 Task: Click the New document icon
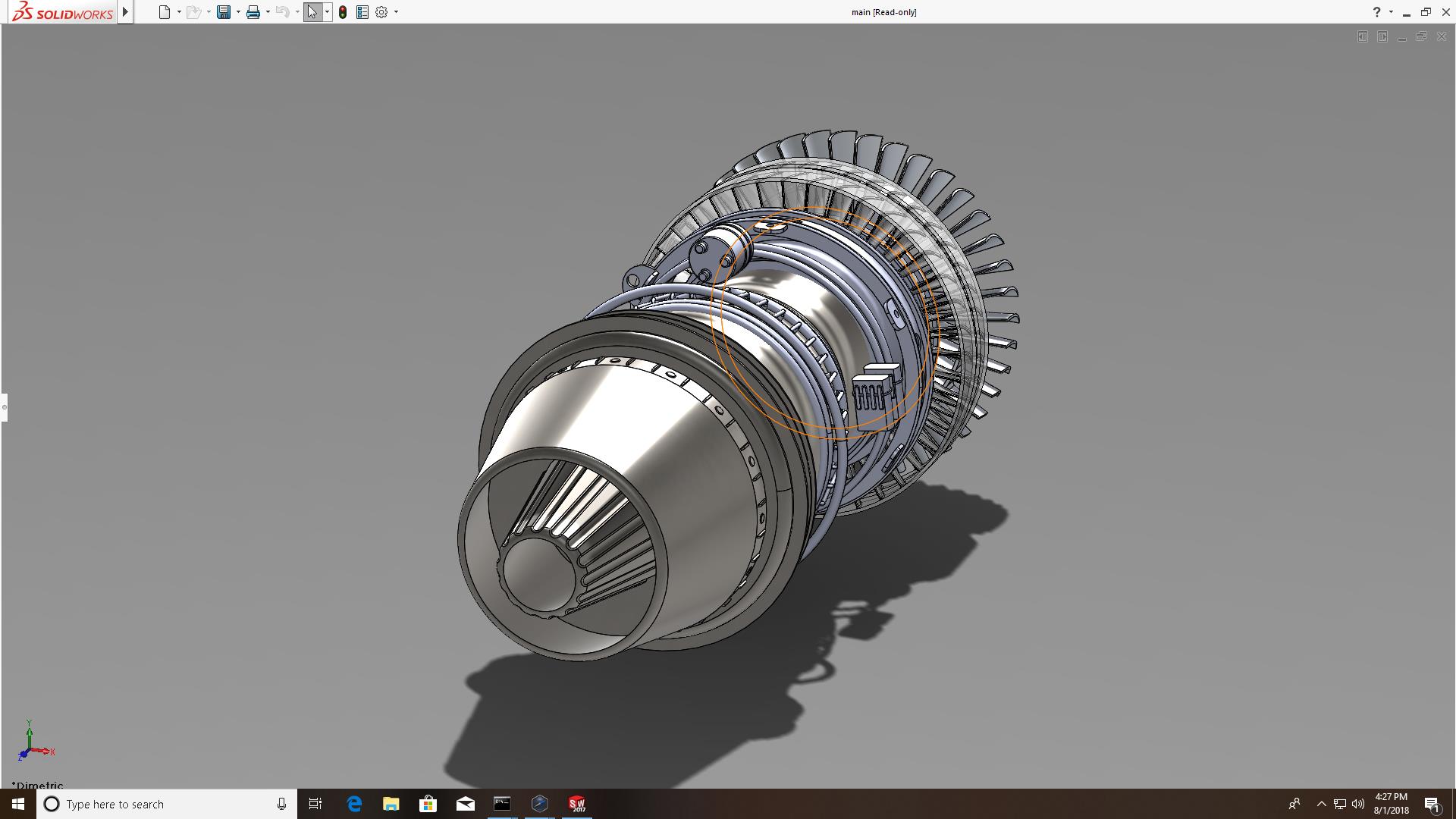click(164, 12)
